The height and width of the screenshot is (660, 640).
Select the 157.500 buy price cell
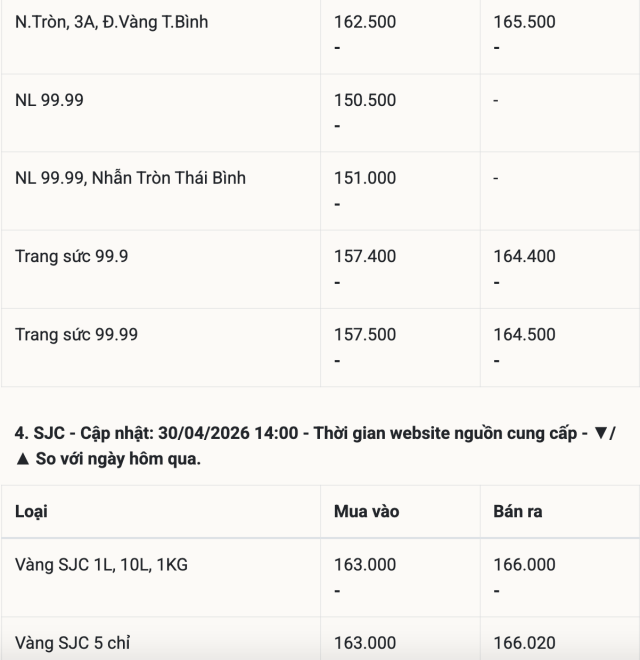click(x=365, y=334)
